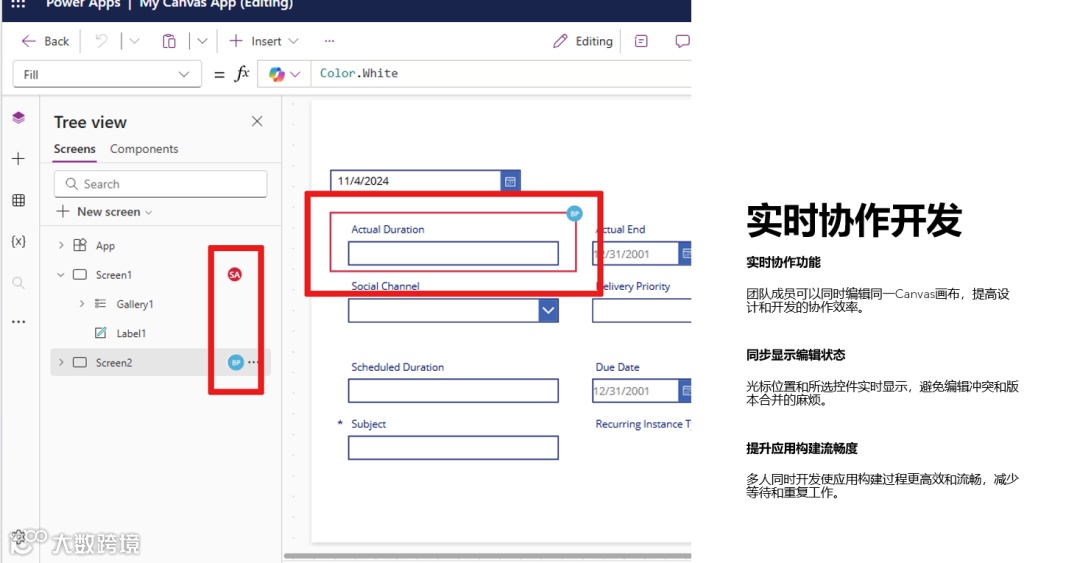Click the Color.White formula bar text
Viewport: 1080px width, 563px height.
pos(359,73)
